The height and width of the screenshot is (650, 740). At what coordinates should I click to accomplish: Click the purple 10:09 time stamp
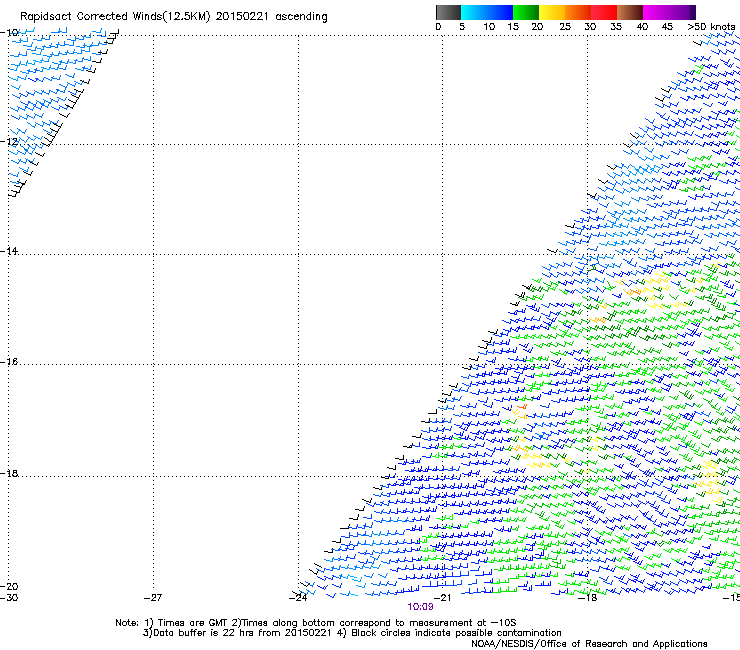click(420, 607)
